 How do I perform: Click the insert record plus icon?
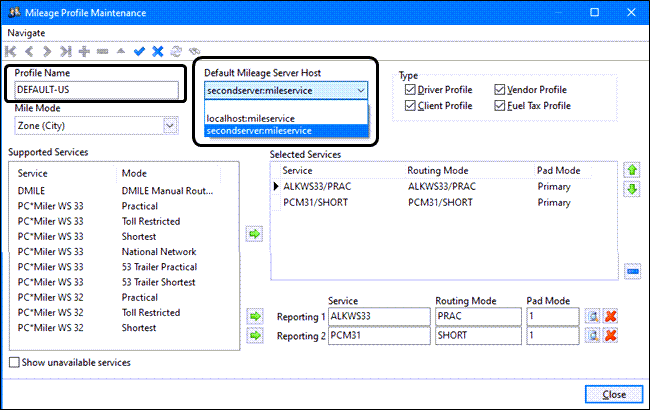pyautogui.click(x=84, y=50)
